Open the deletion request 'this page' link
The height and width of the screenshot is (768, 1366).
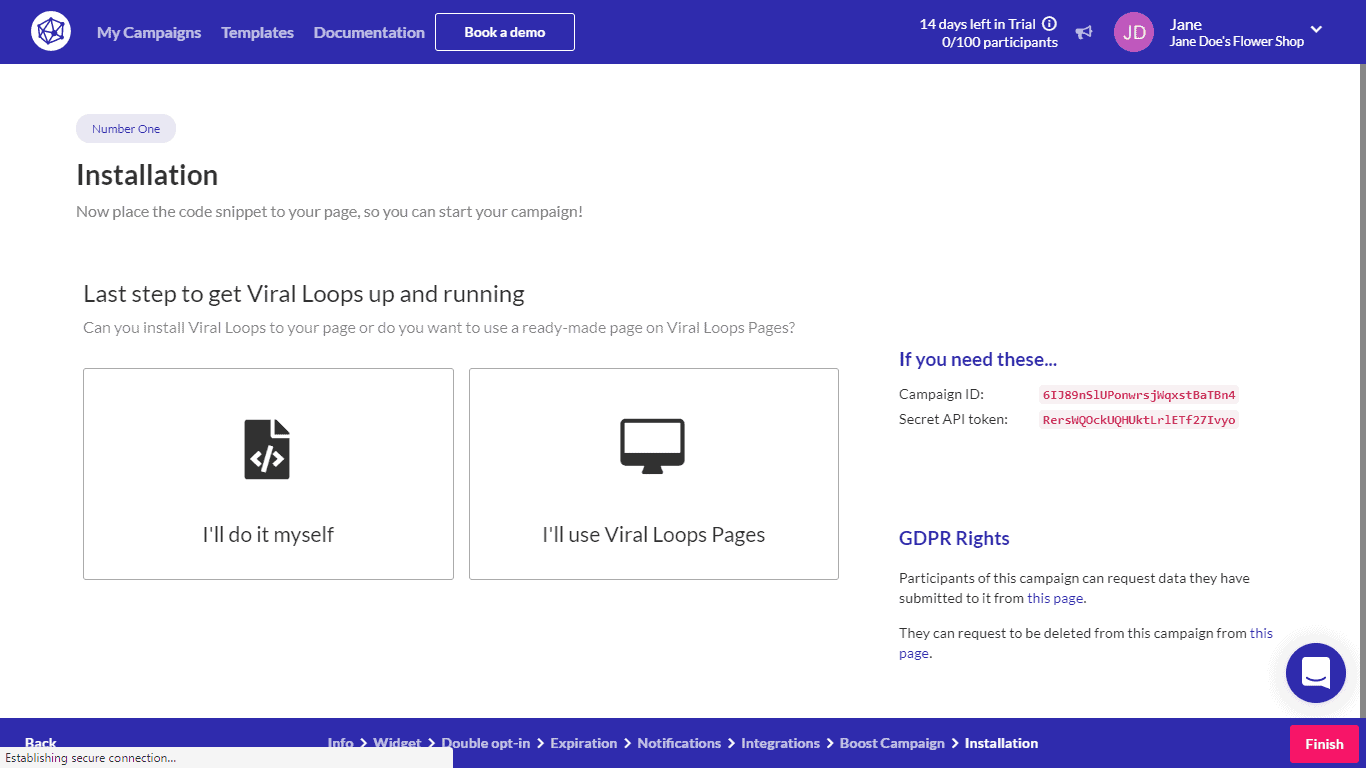(x=1086, y=643)
